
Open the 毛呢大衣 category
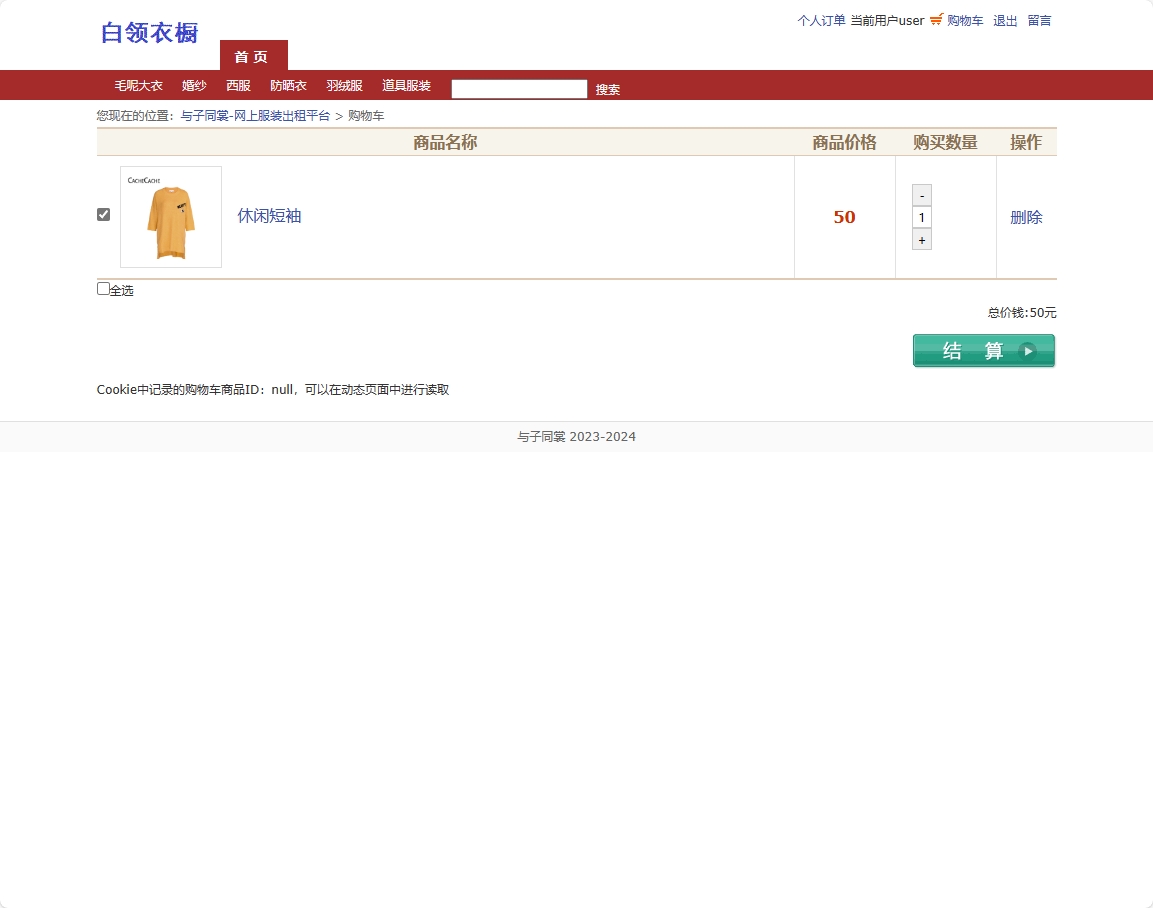(x=138, y=85)
